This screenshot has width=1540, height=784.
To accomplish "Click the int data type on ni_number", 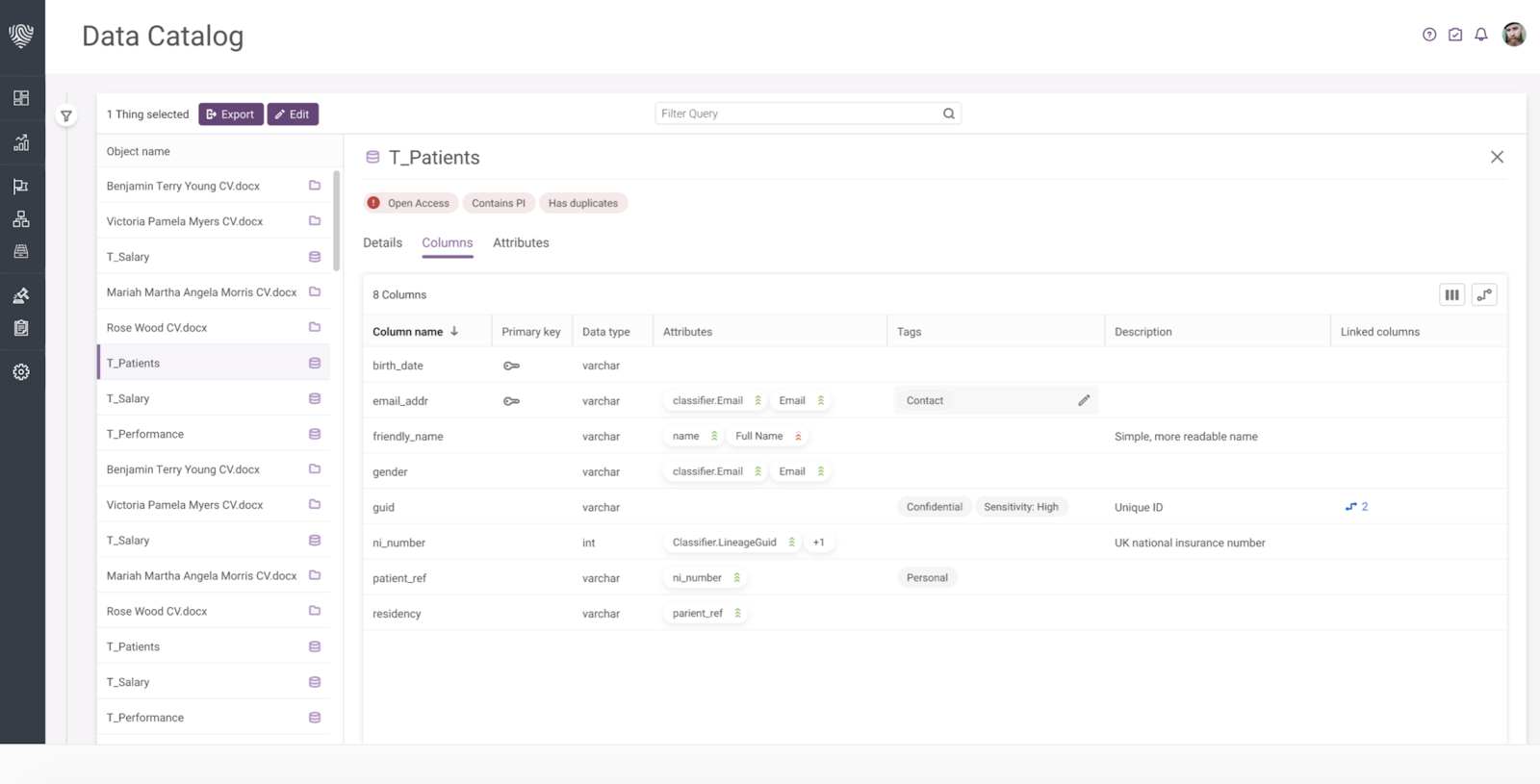I will [589, 543].
